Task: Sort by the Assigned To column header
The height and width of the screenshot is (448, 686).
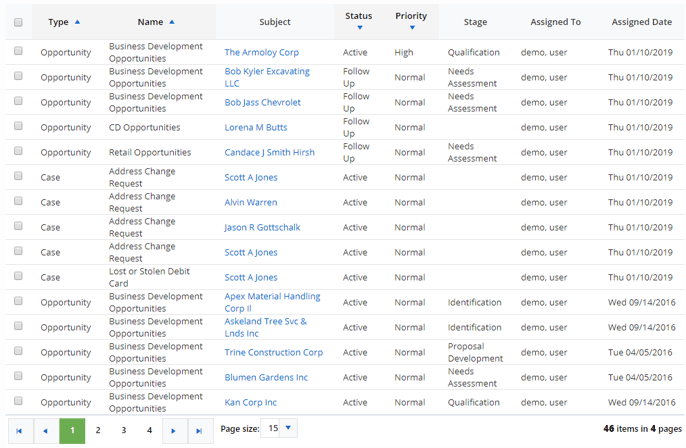Action: click(x=556, y=22)
